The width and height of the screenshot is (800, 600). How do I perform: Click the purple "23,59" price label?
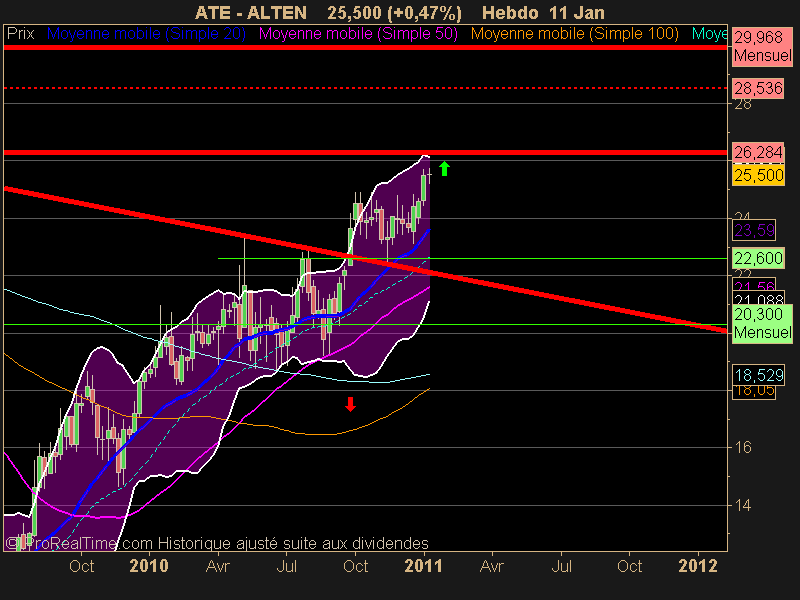[x=754, y=230]
